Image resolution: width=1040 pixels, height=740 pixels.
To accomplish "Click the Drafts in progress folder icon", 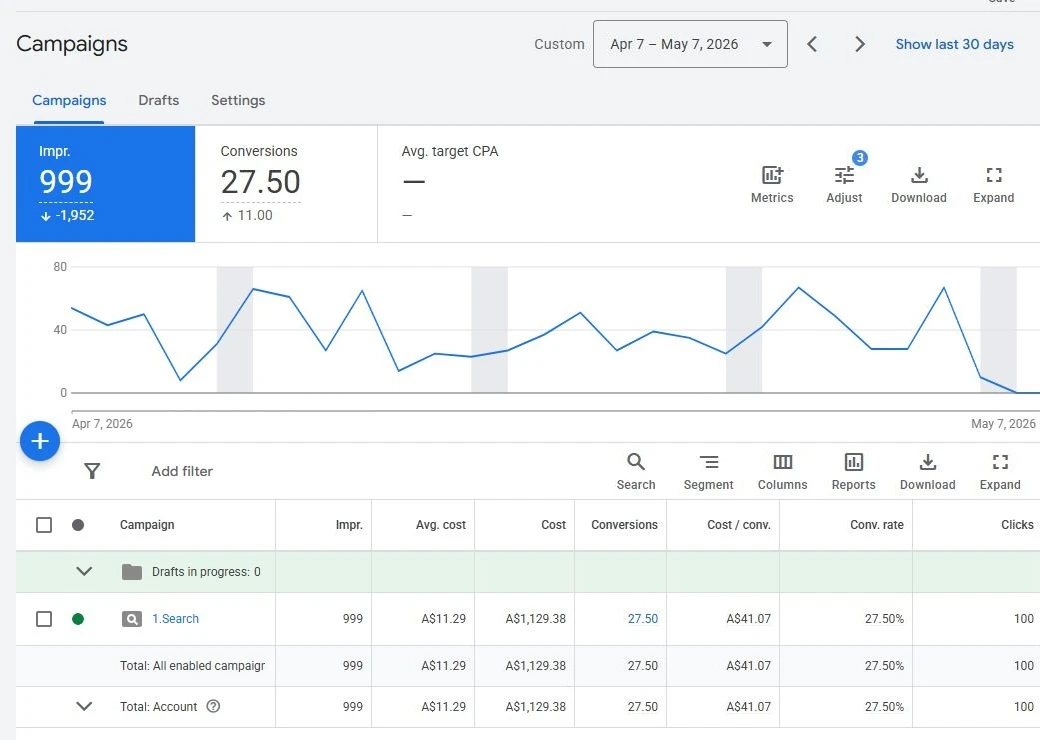I will (x=132, y=572).
